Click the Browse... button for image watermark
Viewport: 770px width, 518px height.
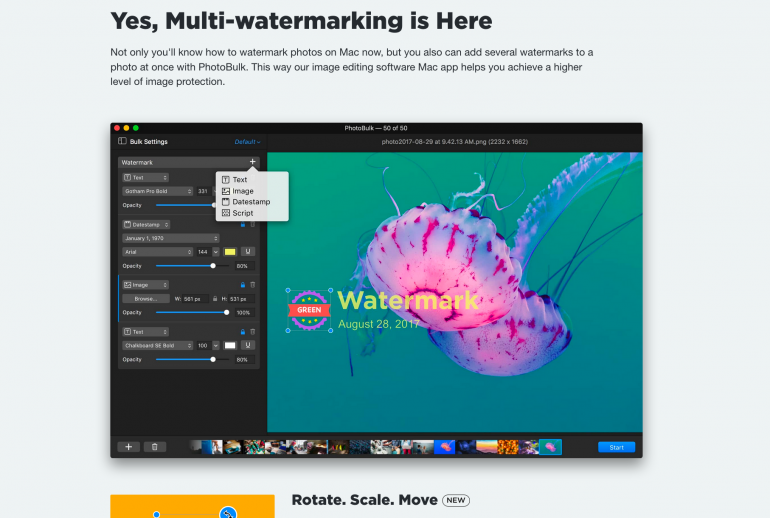point(146,298)
